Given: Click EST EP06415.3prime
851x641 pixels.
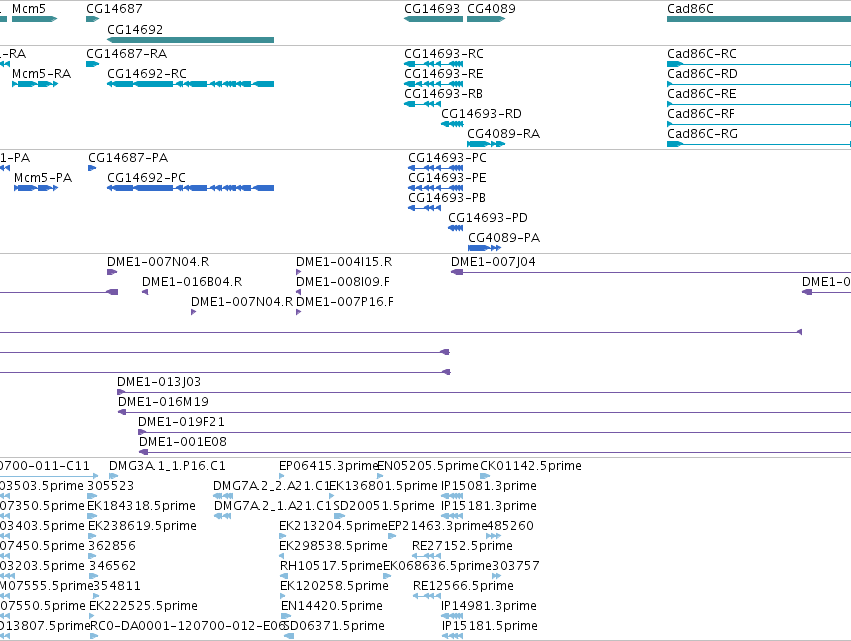Looking at the screenshot, I should [x=282, y=476].
